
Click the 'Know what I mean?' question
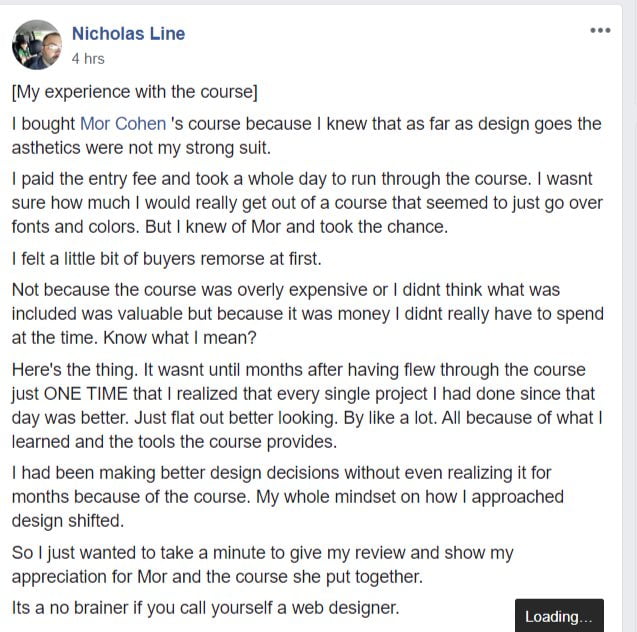pos(180,338)
